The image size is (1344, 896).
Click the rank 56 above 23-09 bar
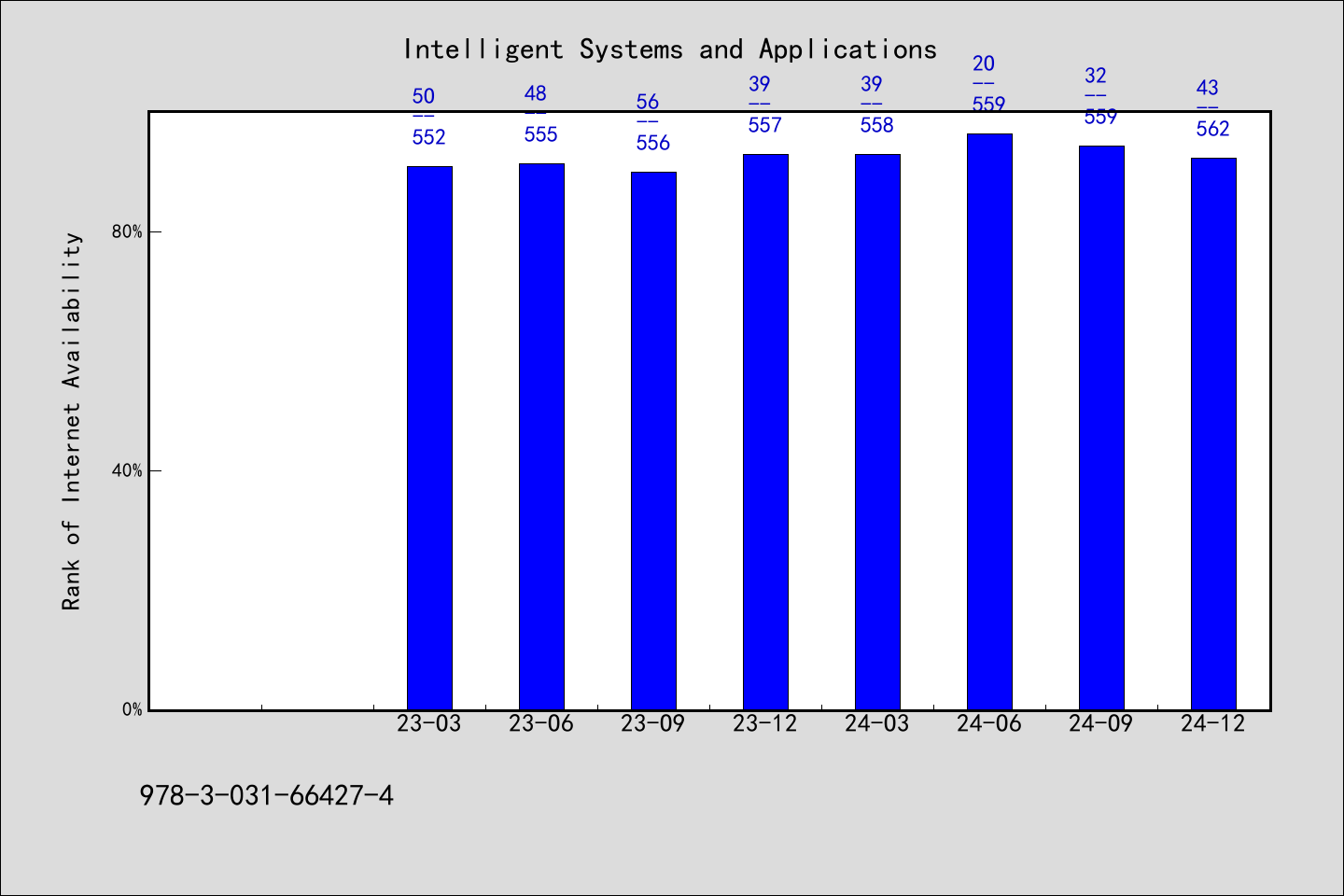(x=648, y=102)
